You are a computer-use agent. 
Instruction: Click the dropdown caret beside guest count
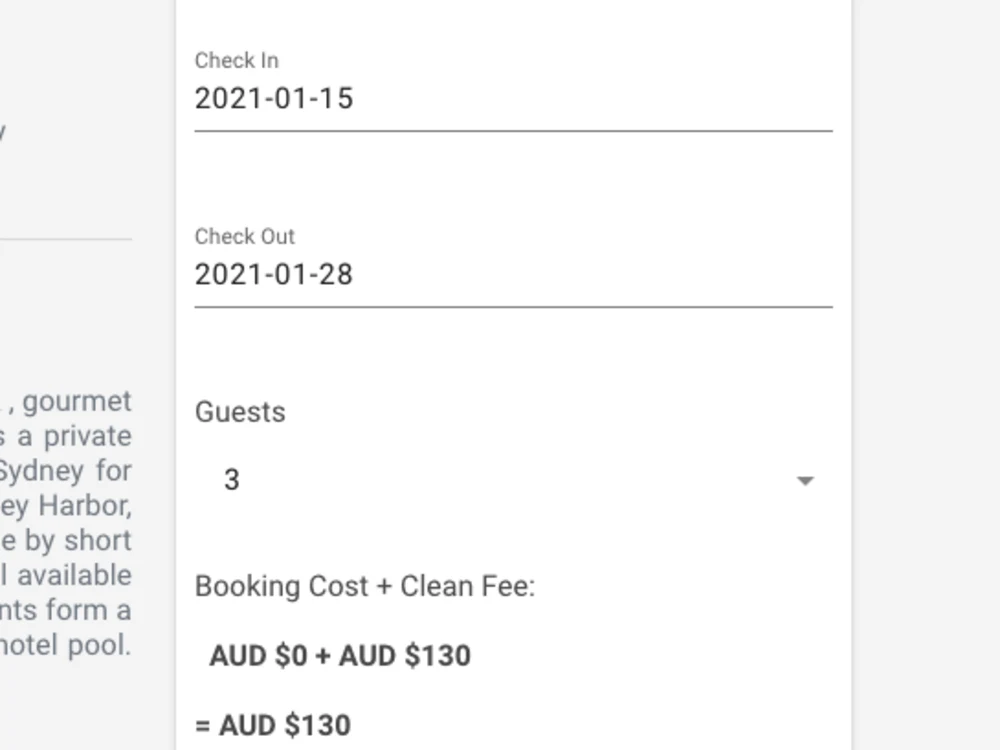[805, 481]
